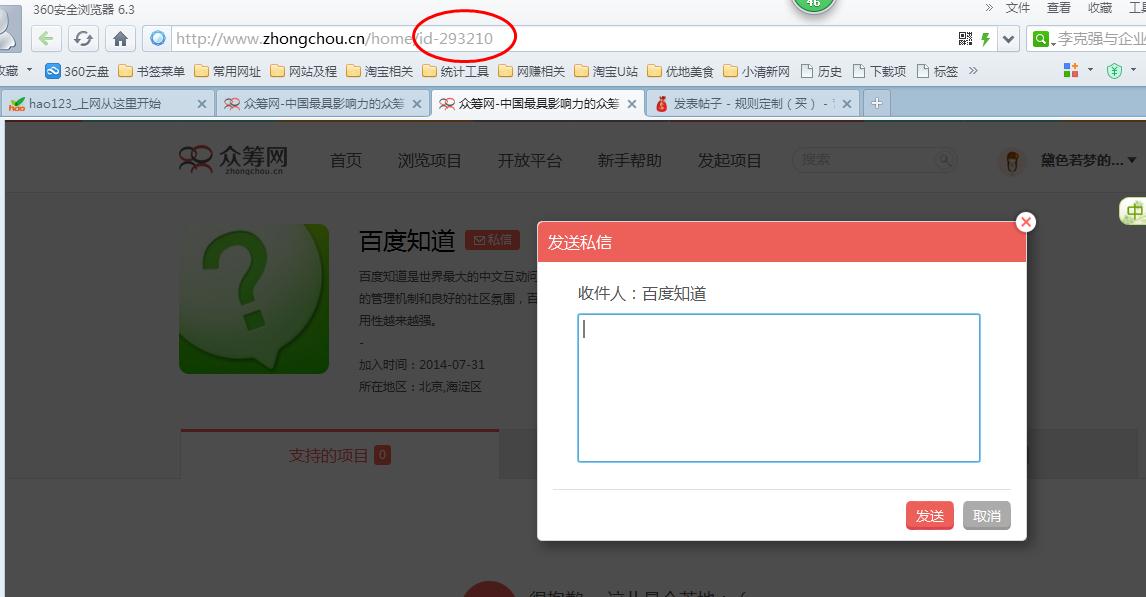The width and height of the screenshot is (1146, 597).
Task: Click inside the private message text area
Action: (778, 388)
